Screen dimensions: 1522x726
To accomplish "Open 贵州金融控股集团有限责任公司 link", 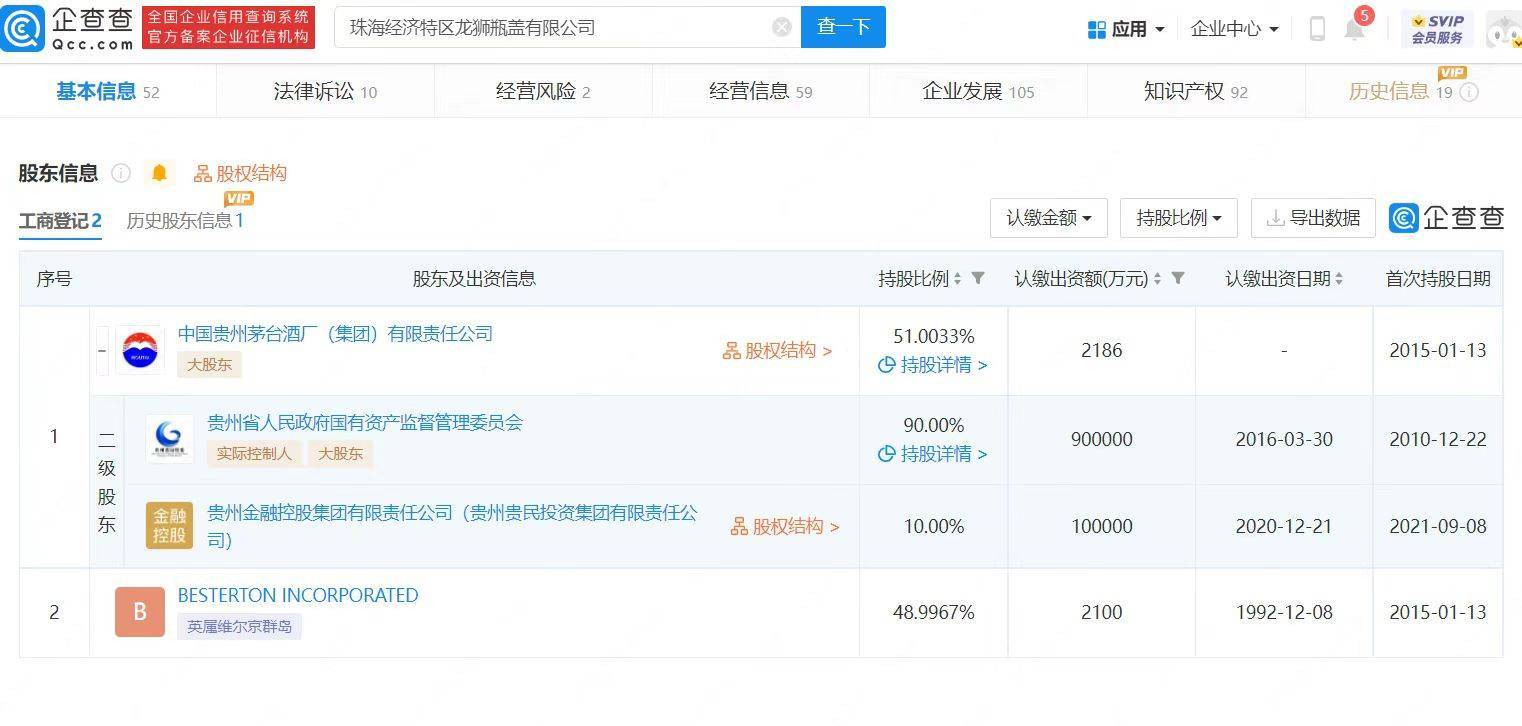I will pos(452,526).
